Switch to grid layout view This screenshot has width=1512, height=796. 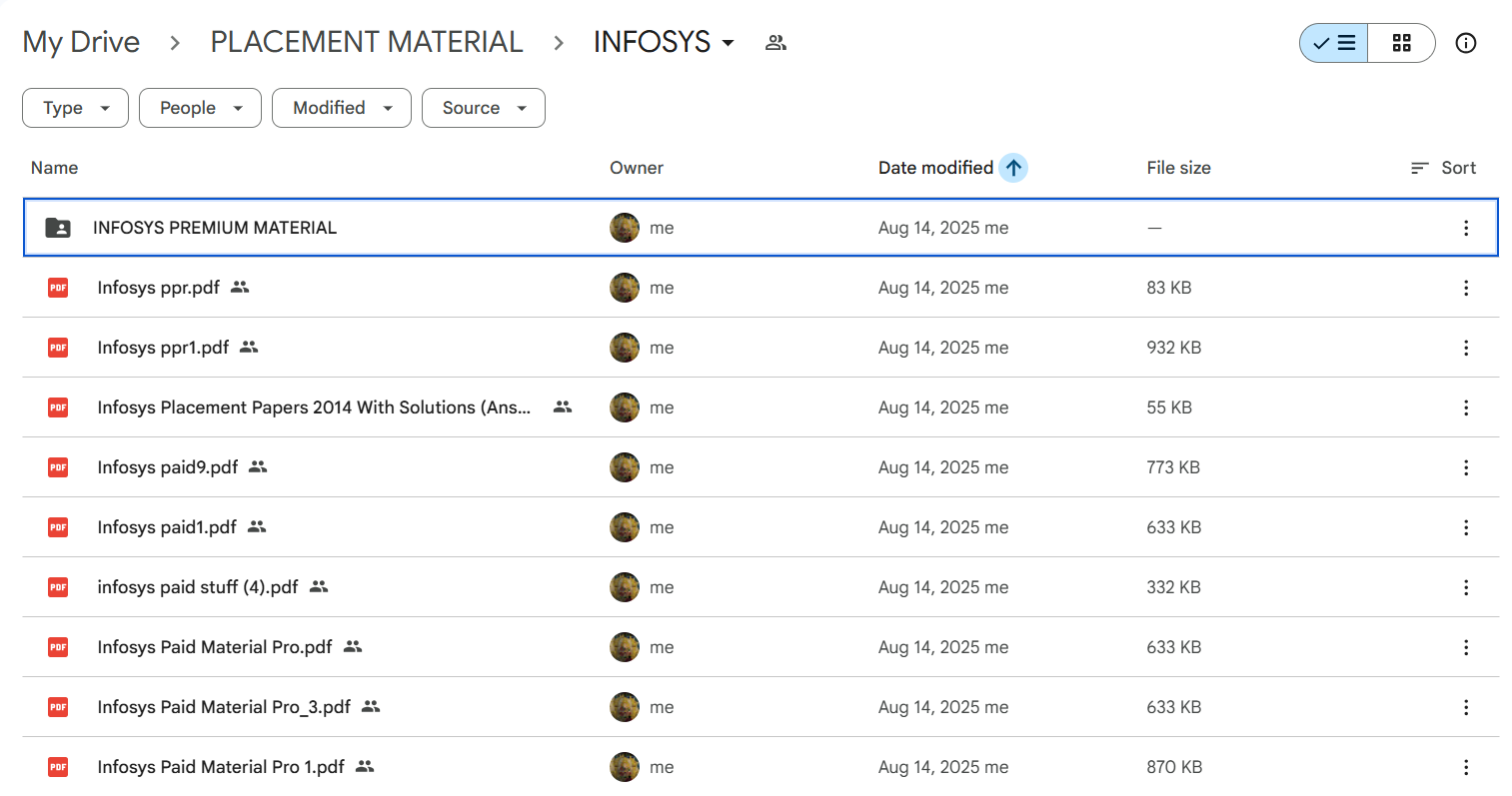click(x=1401, y=43)
